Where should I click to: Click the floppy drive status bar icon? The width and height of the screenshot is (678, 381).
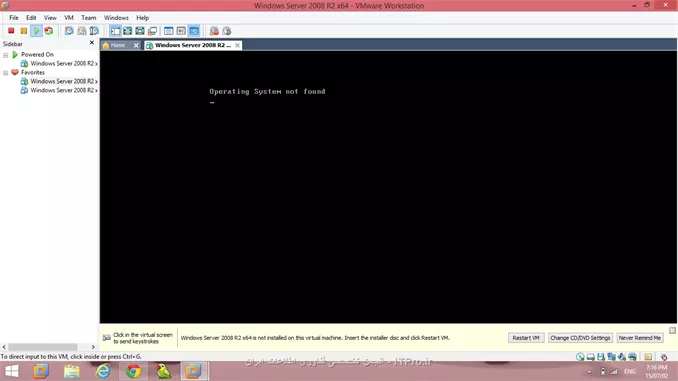[601, 357]
